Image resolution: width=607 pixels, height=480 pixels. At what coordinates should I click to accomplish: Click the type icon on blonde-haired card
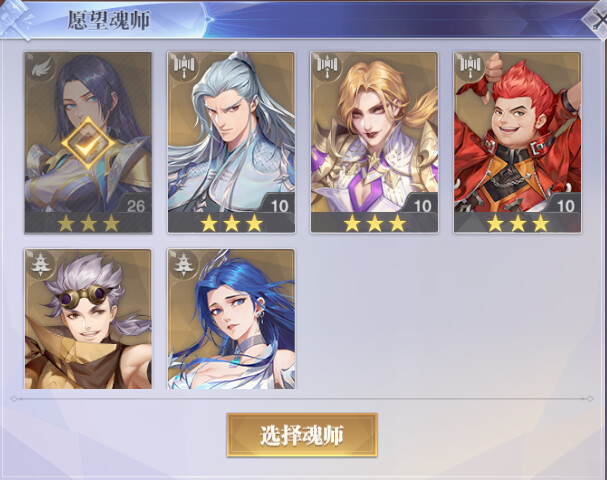[x=327, y=67]
